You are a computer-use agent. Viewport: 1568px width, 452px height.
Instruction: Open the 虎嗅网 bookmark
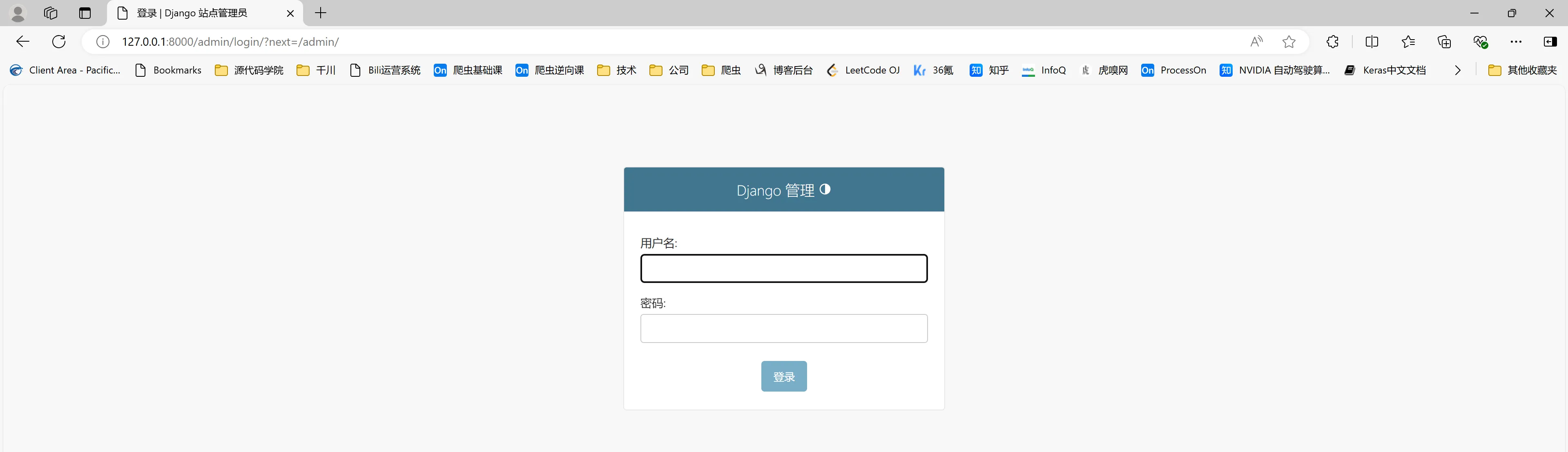pyautogui.click(x=1104, y=70)
